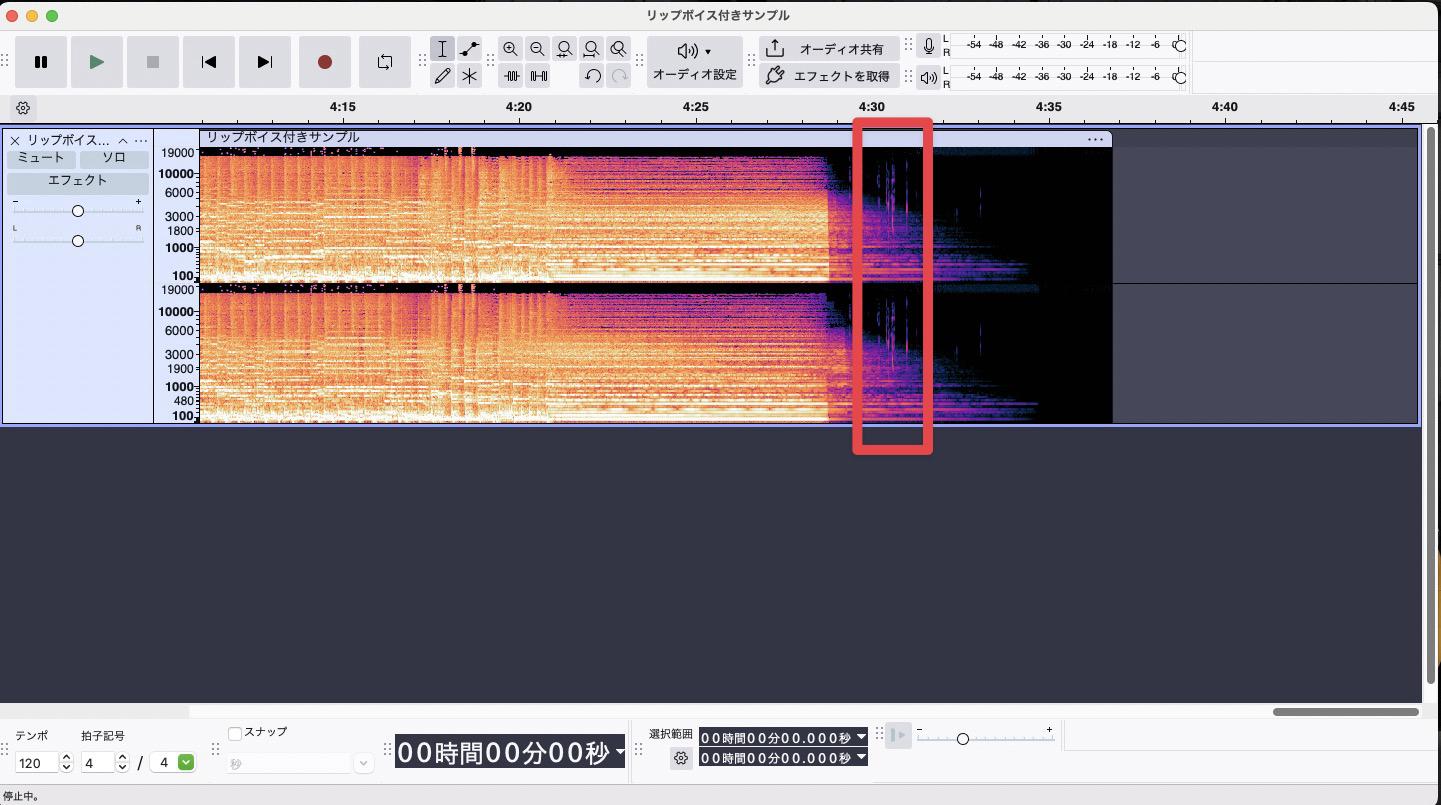1441x805 pixels.
Task: Click the Undo arrow icon
Action: (592, 76)
